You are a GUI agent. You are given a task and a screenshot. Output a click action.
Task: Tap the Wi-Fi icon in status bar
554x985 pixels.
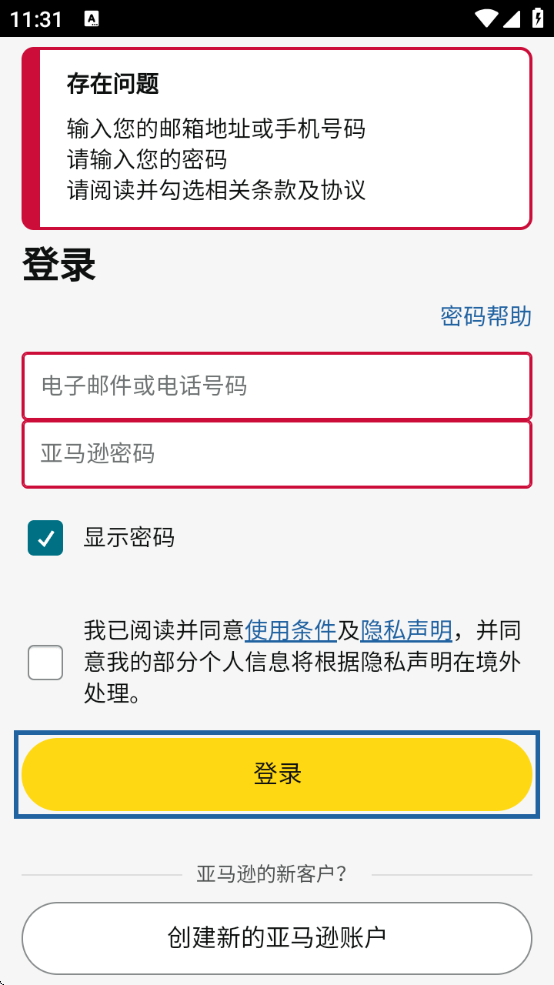(486, 18)
